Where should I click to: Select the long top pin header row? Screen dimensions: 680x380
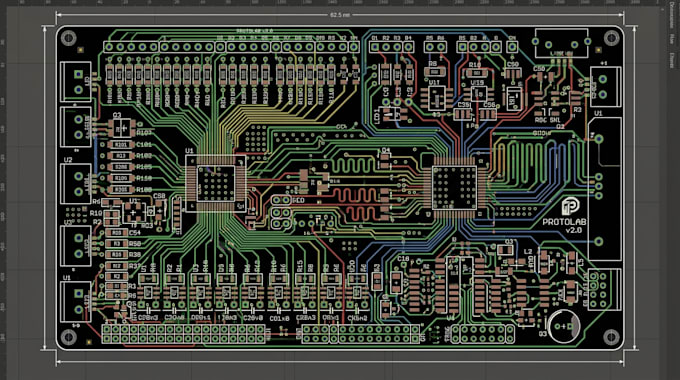point(232,47)
